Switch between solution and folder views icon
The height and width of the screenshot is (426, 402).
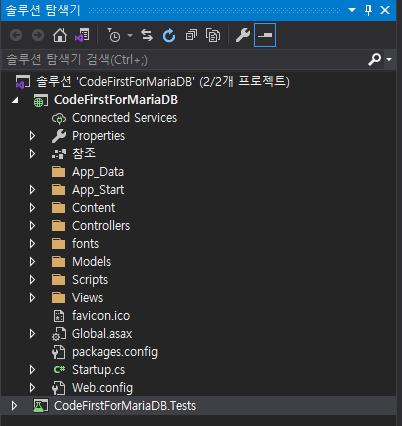pyautogui.click(x=82, y=35)
